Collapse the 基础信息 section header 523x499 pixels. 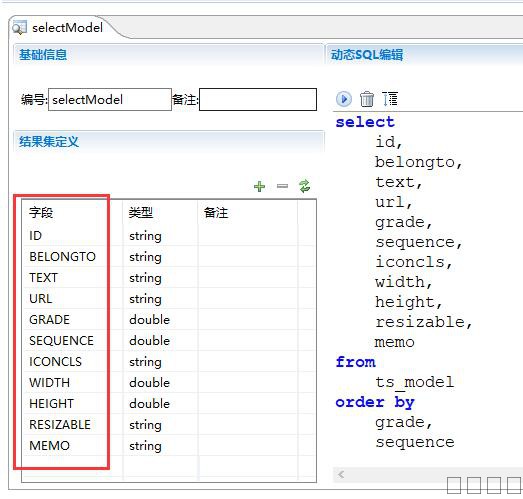(x=43, y=55)
